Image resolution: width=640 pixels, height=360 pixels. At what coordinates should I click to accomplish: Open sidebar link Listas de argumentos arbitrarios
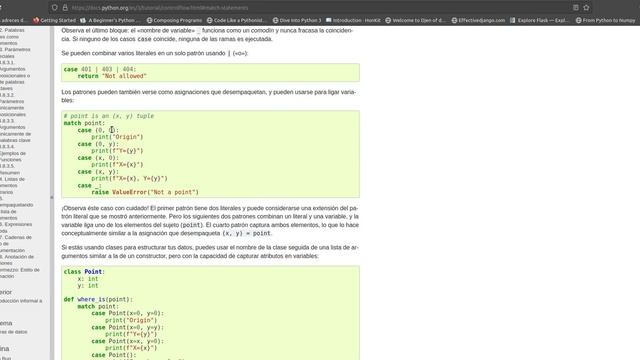pyautogui.click(x=12, y=185)
